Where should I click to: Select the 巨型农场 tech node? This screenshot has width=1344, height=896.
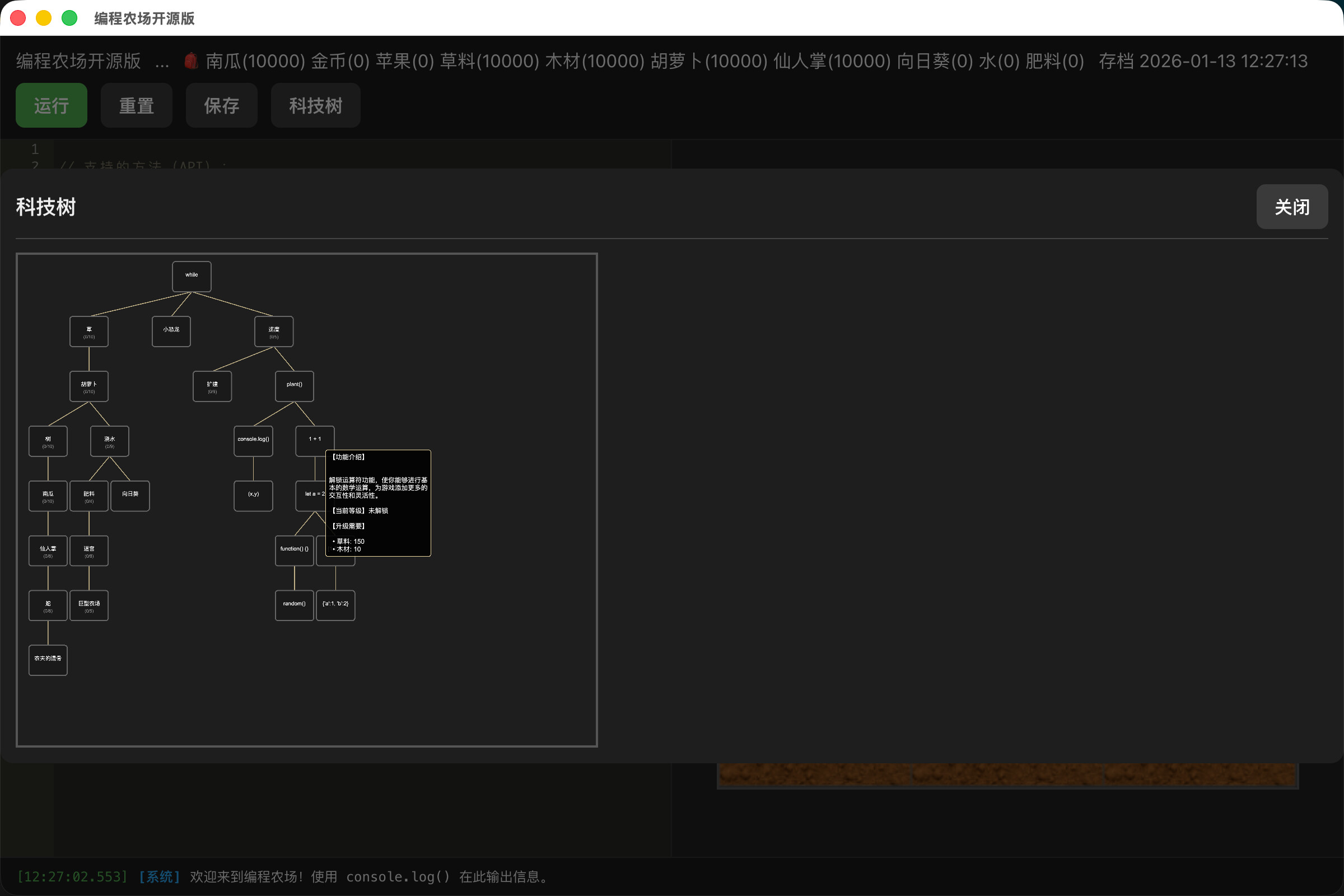(88, 605)
